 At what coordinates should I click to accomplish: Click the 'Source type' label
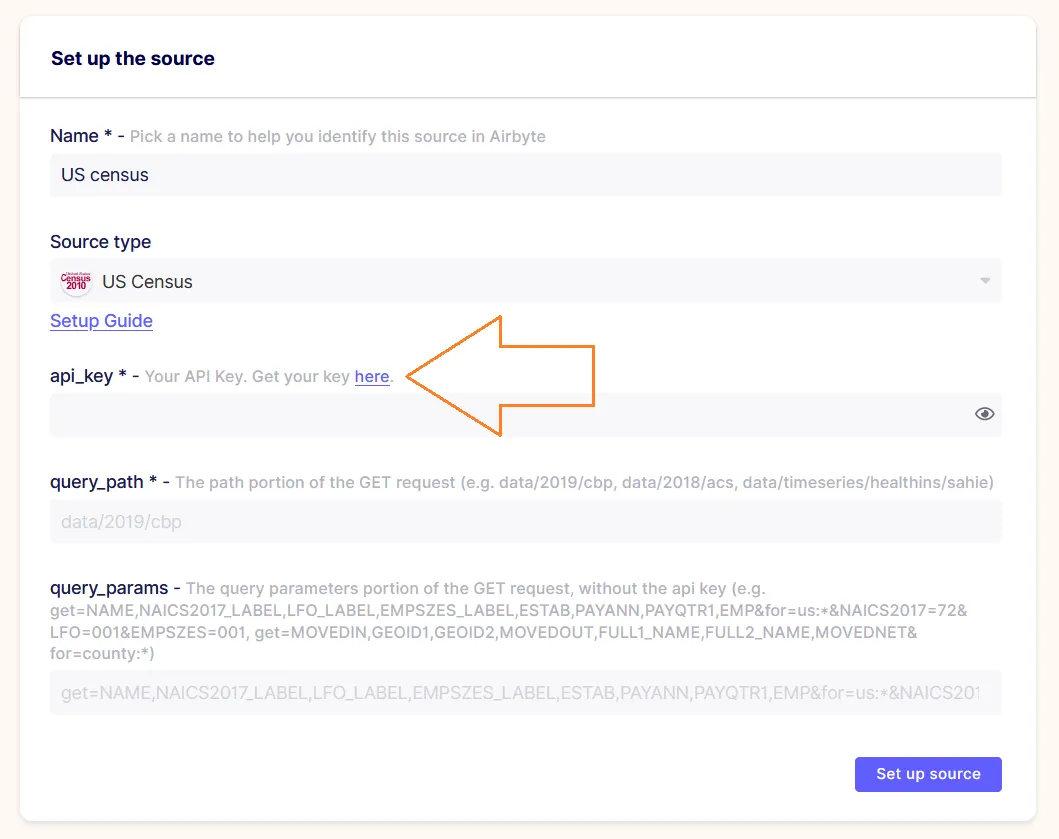tap(101, 242)
